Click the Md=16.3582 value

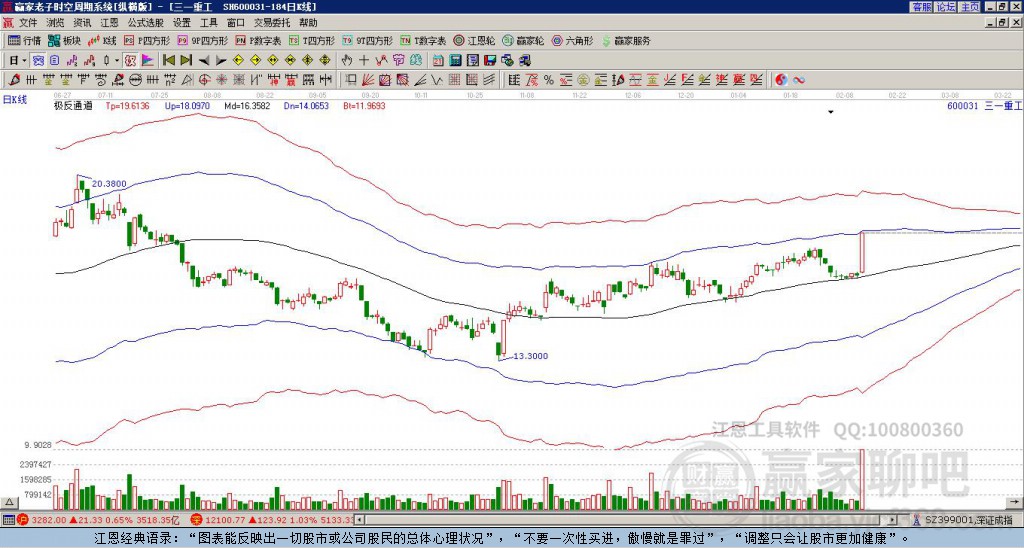click(x=247, y=105)
